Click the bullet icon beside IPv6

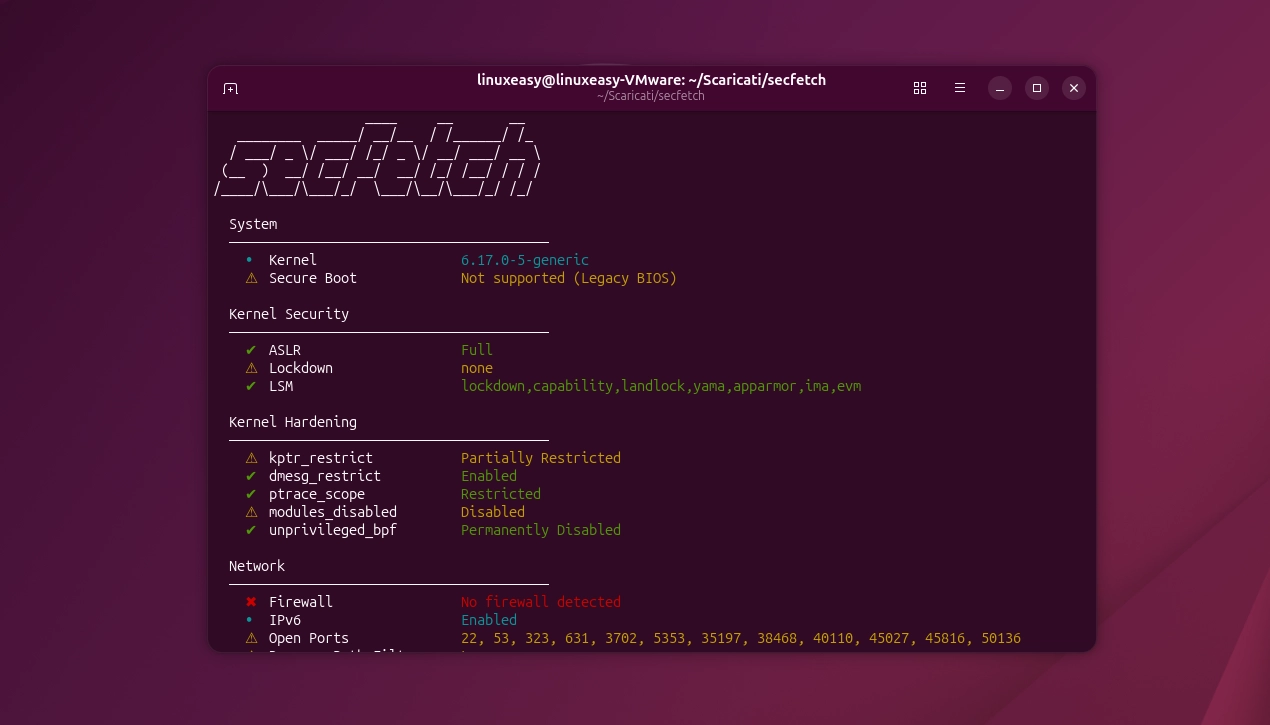click(251, 620)
